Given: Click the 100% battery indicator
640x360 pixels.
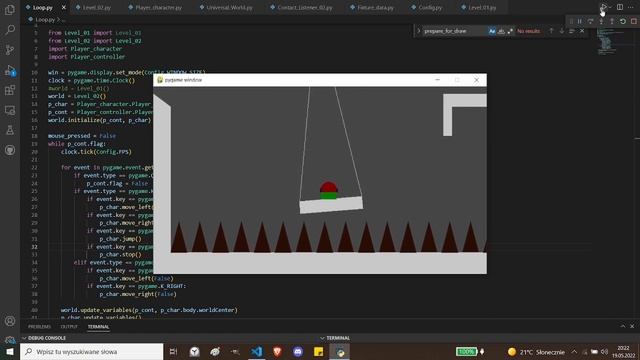Looking at the screenshot, I should pos(466,351).
